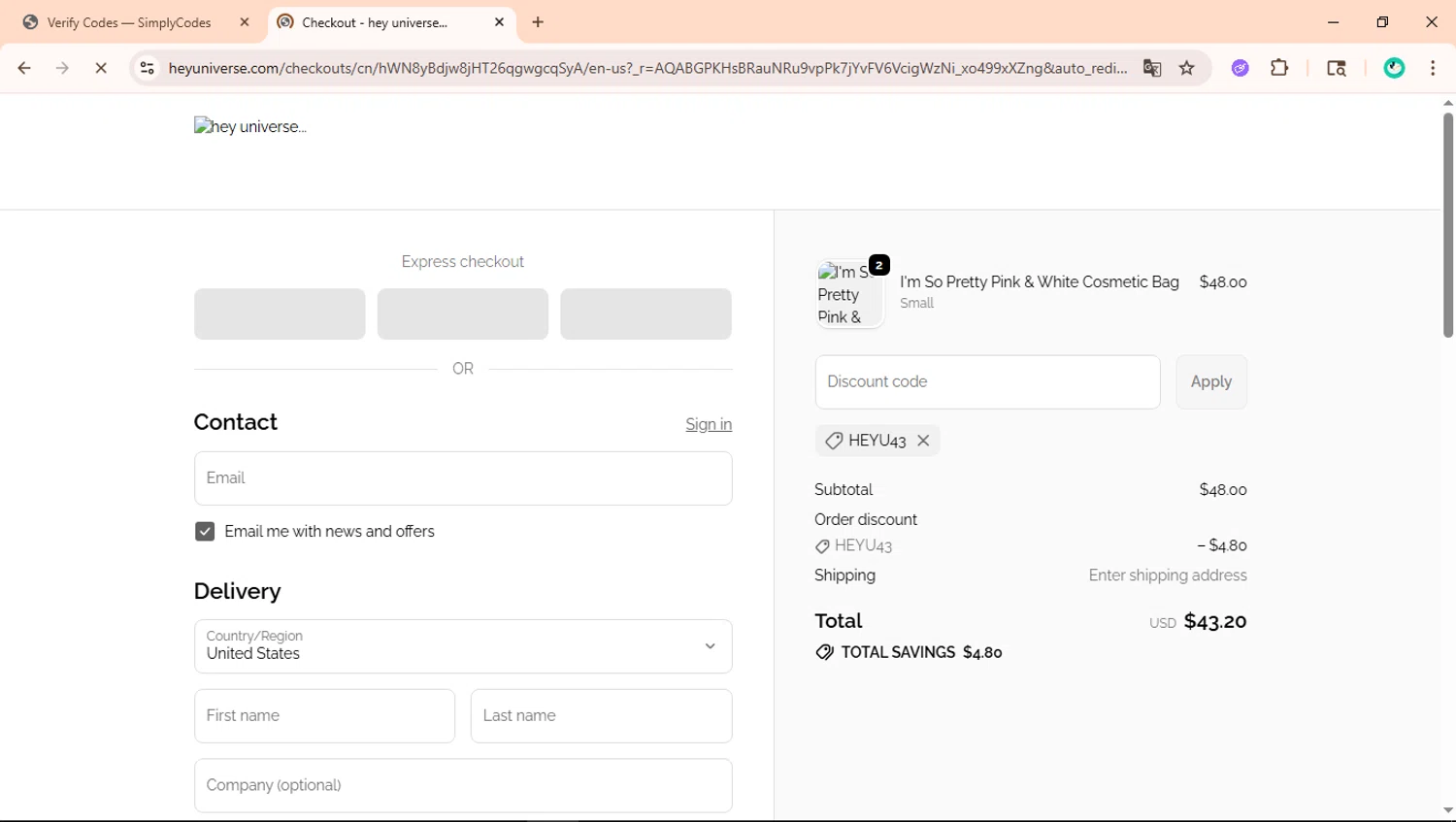The height and width of the screenshot is (822, 1456).
Task: Focus the Company (optional) field
Action: [x=463, y=786]
